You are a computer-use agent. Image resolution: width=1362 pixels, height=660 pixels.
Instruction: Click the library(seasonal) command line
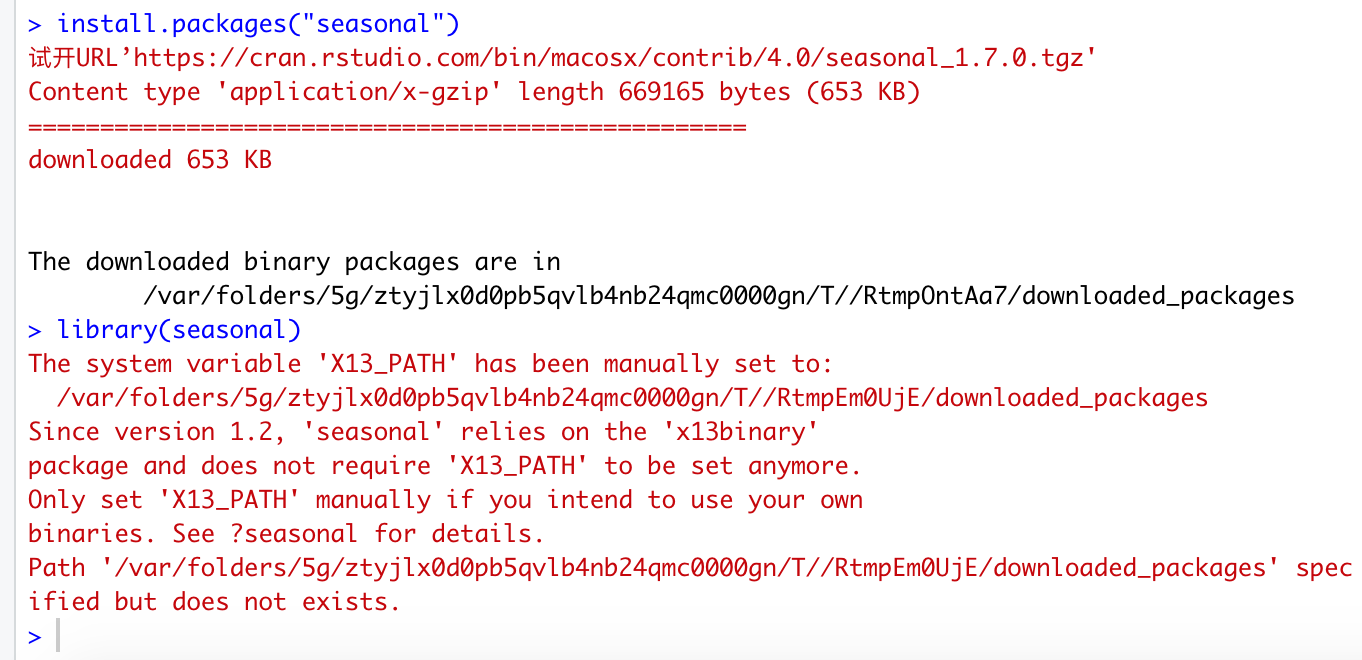click(x=179, y=329)
